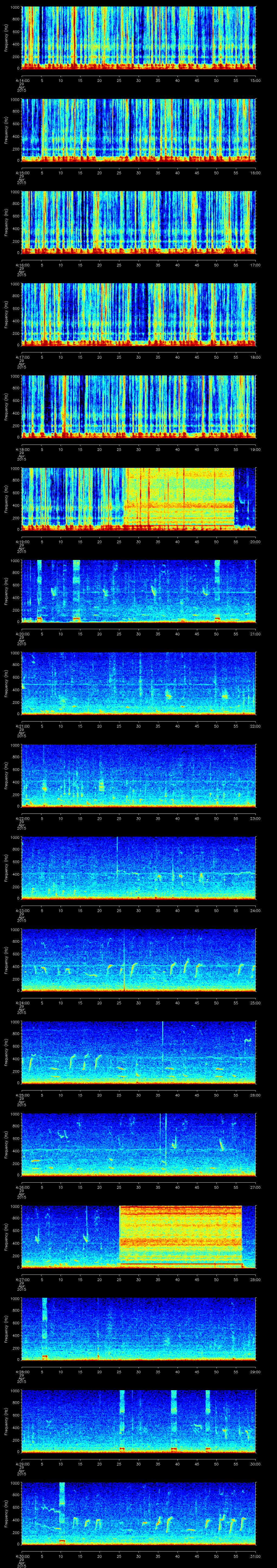Select the "4:21:00" start time label

[22, 726]
